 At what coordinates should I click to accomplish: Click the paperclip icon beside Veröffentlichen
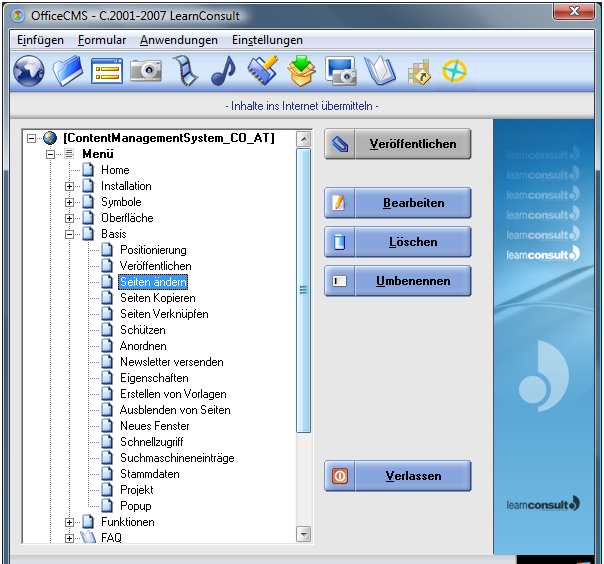click(340, 144)
